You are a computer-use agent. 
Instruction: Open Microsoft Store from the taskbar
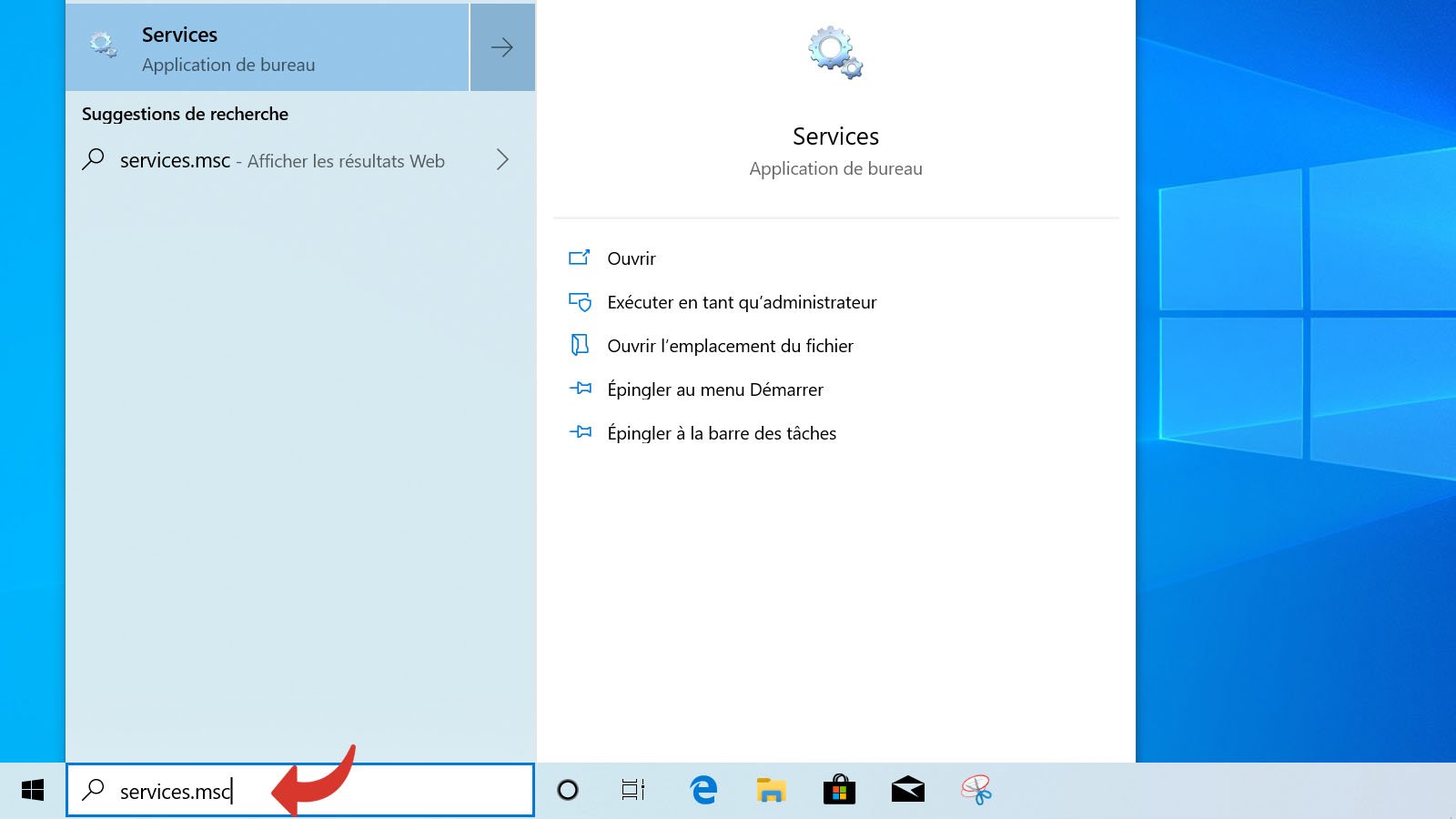(x=839, y=790)
